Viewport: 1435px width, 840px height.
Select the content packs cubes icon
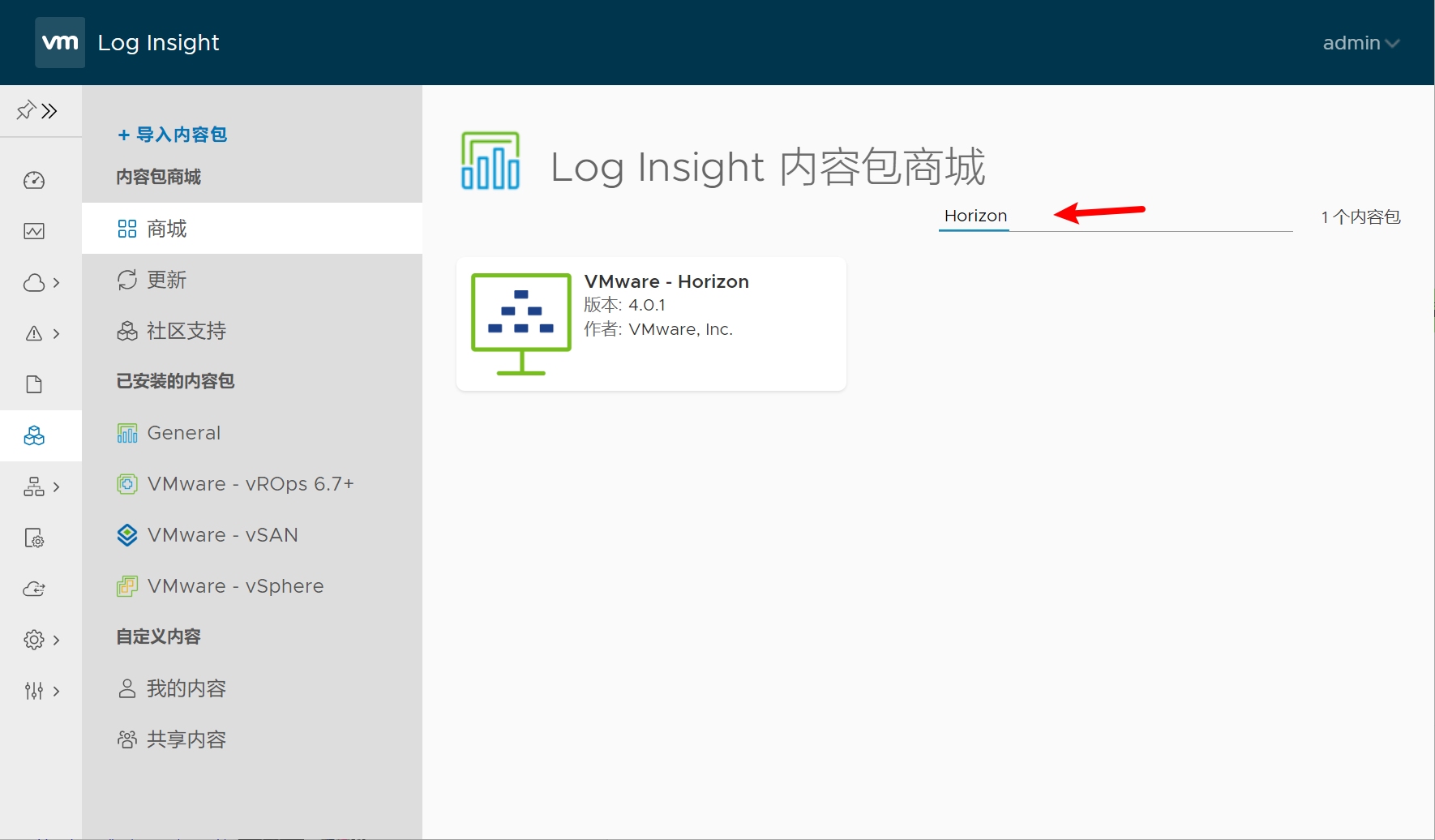(x=34, y=436)
